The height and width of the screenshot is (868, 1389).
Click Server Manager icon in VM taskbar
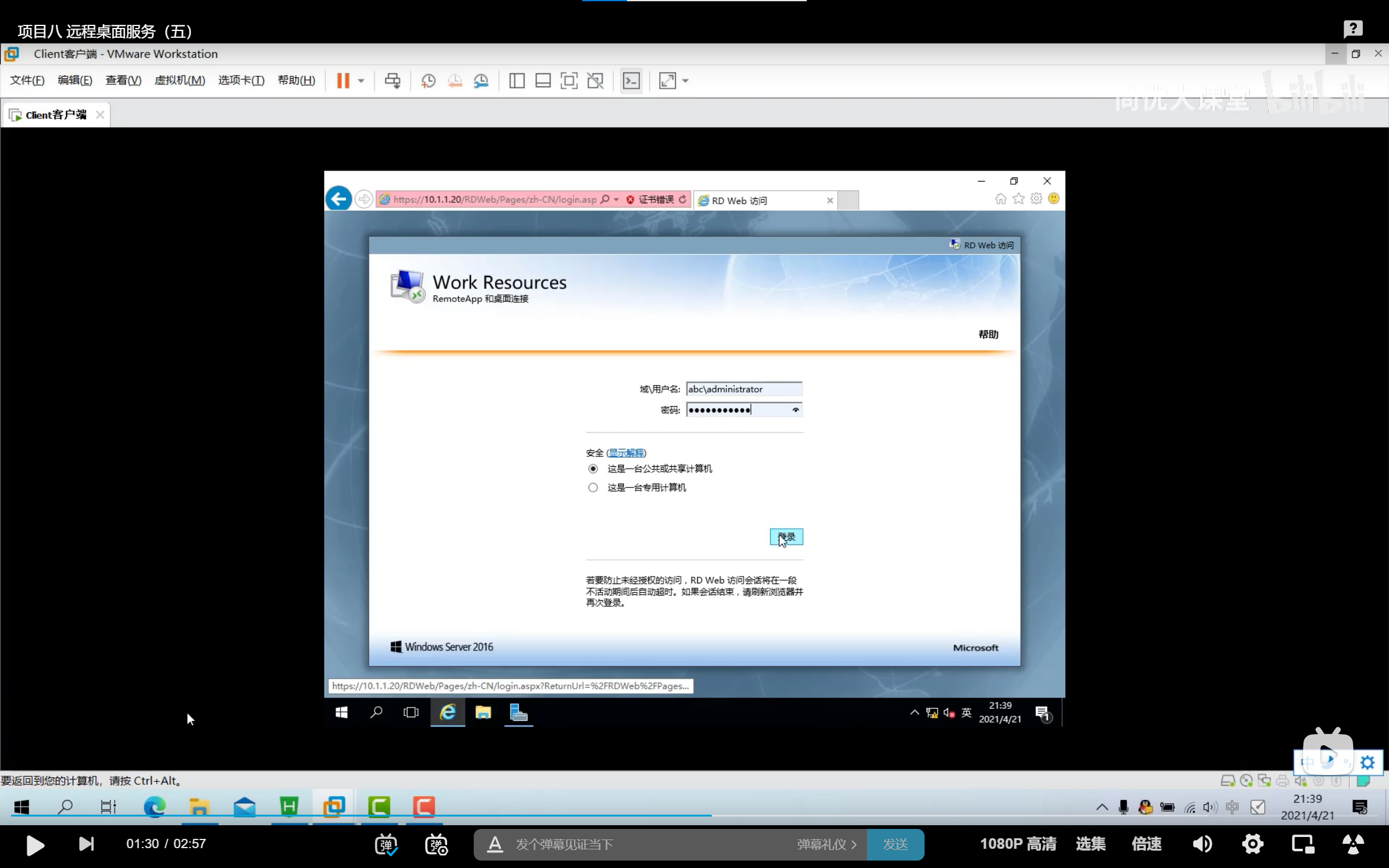pos(518,713)
